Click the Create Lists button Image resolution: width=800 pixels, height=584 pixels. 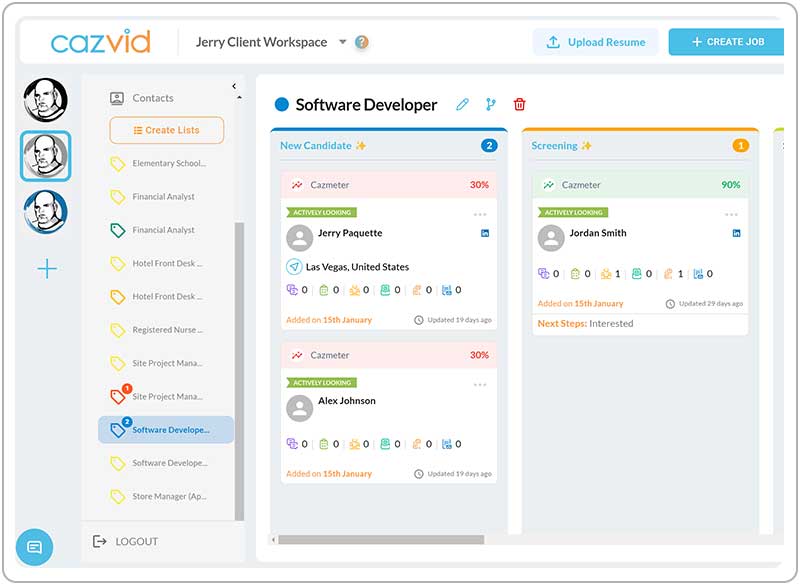pyautogui.click(x=166, y=130)
